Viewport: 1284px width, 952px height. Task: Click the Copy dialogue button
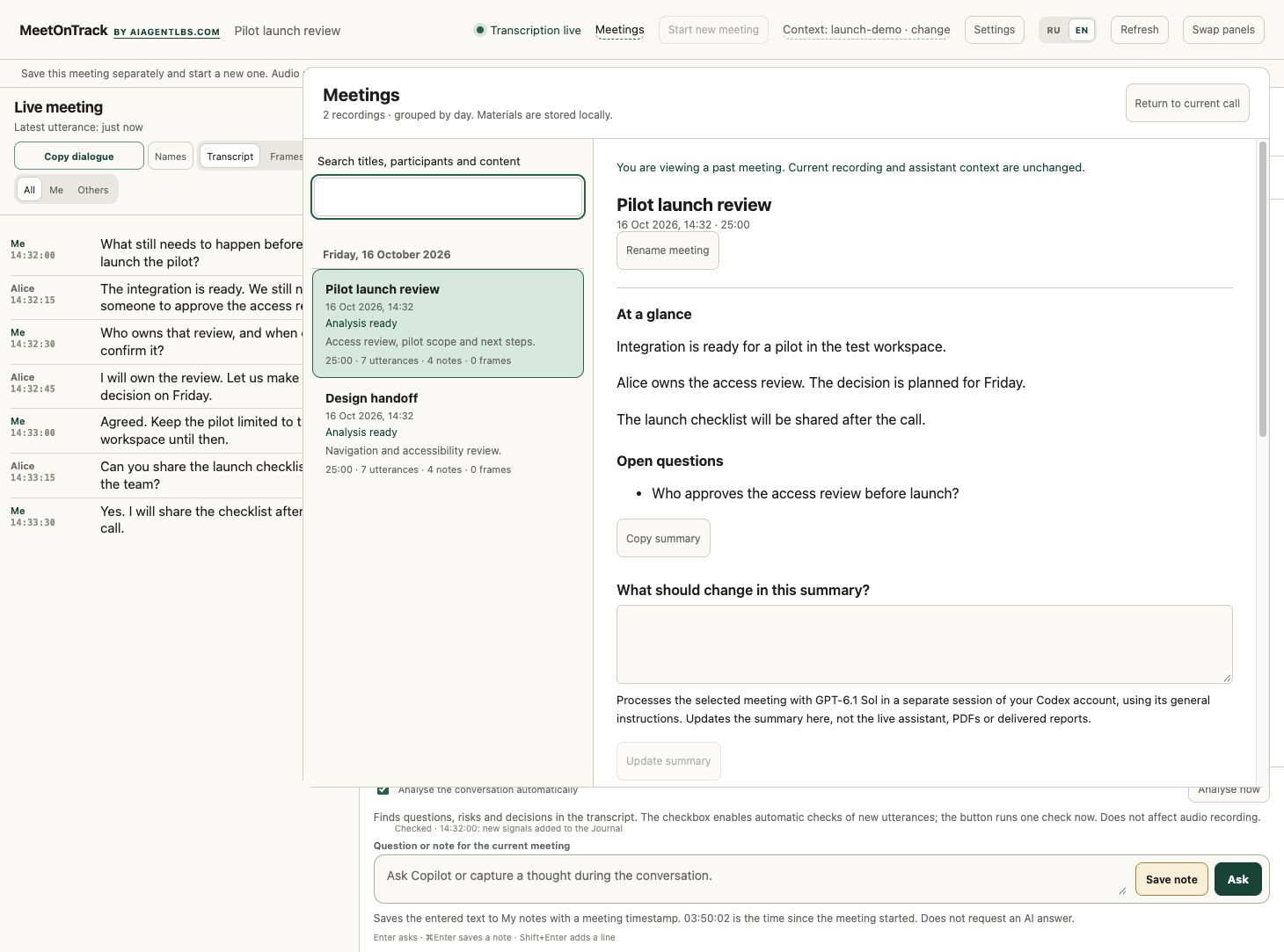pyautogui.click(x=79, y=156)
